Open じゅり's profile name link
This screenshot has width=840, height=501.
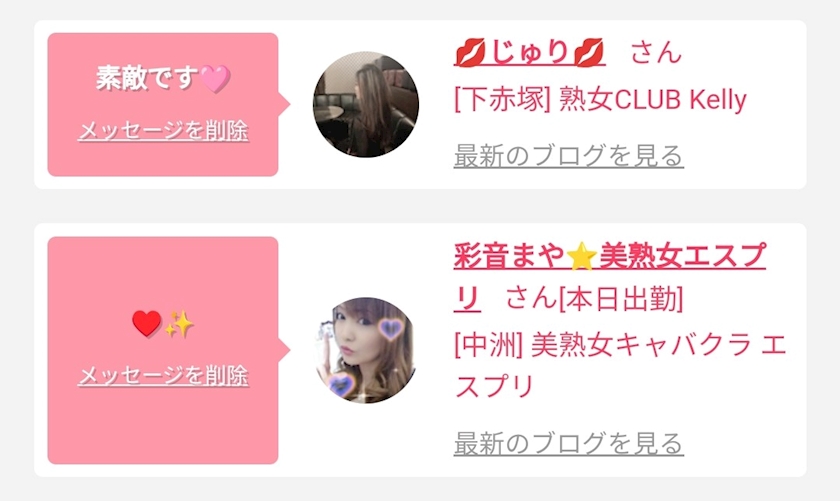529,53
